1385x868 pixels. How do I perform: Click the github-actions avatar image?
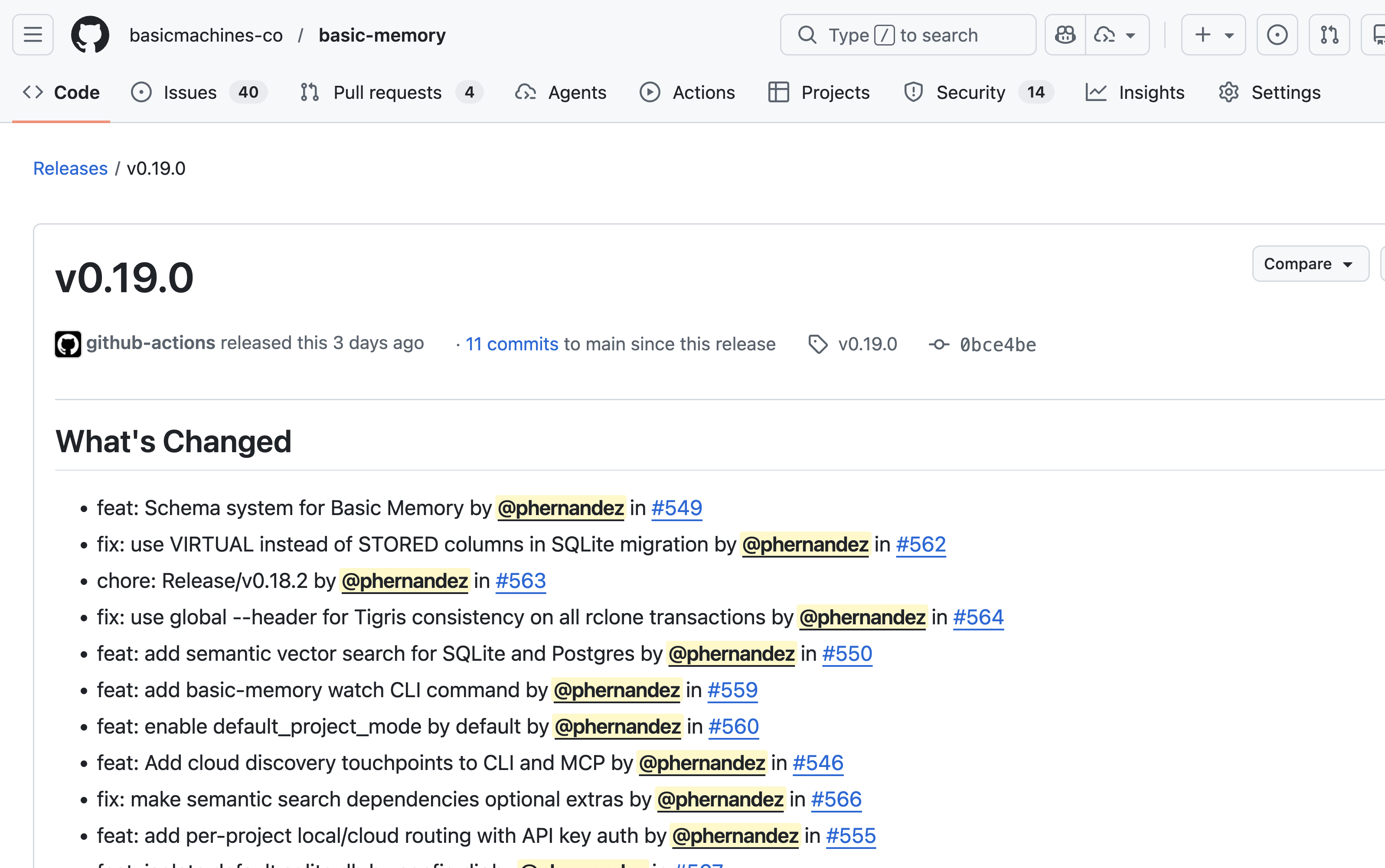[68, 344]
